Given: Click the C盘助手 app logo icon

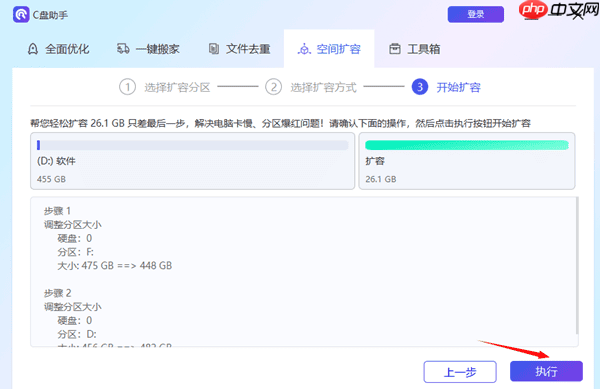Looking at the screenshot, I should click(21, 15).
